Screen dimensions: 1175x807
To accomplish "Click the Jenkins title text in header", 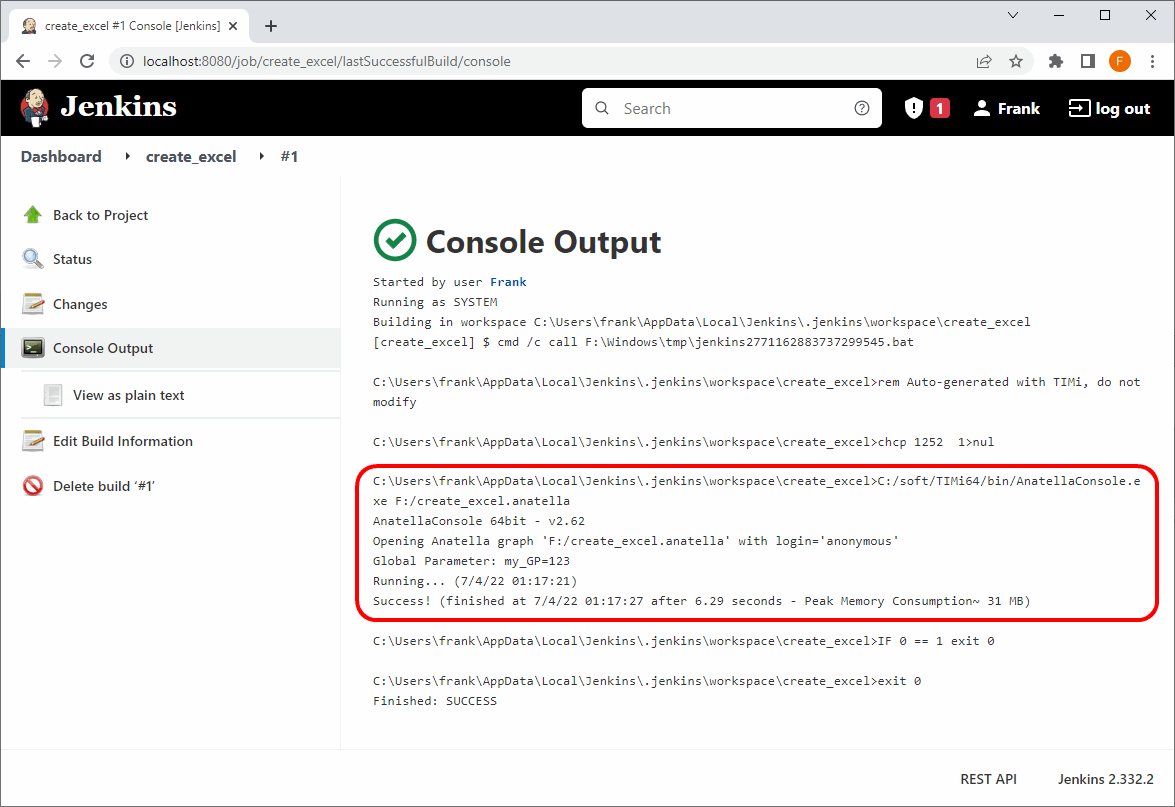I will pos(118,107).
